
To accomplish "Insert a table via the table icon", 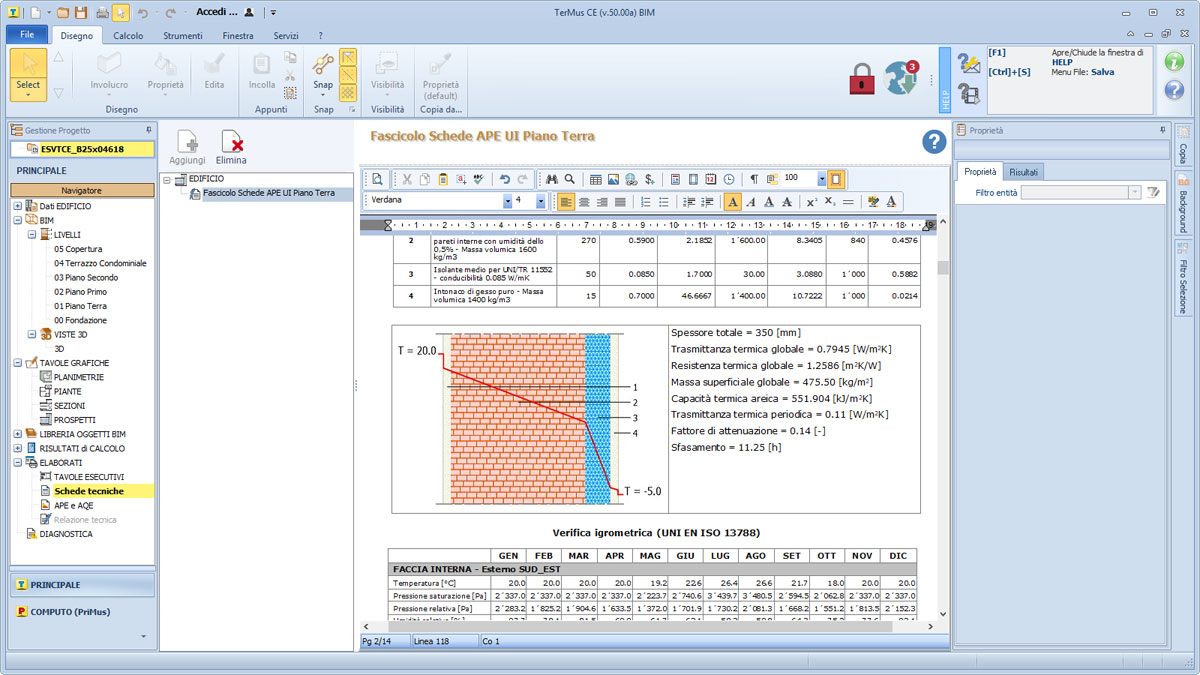I will tap(595, 179).
